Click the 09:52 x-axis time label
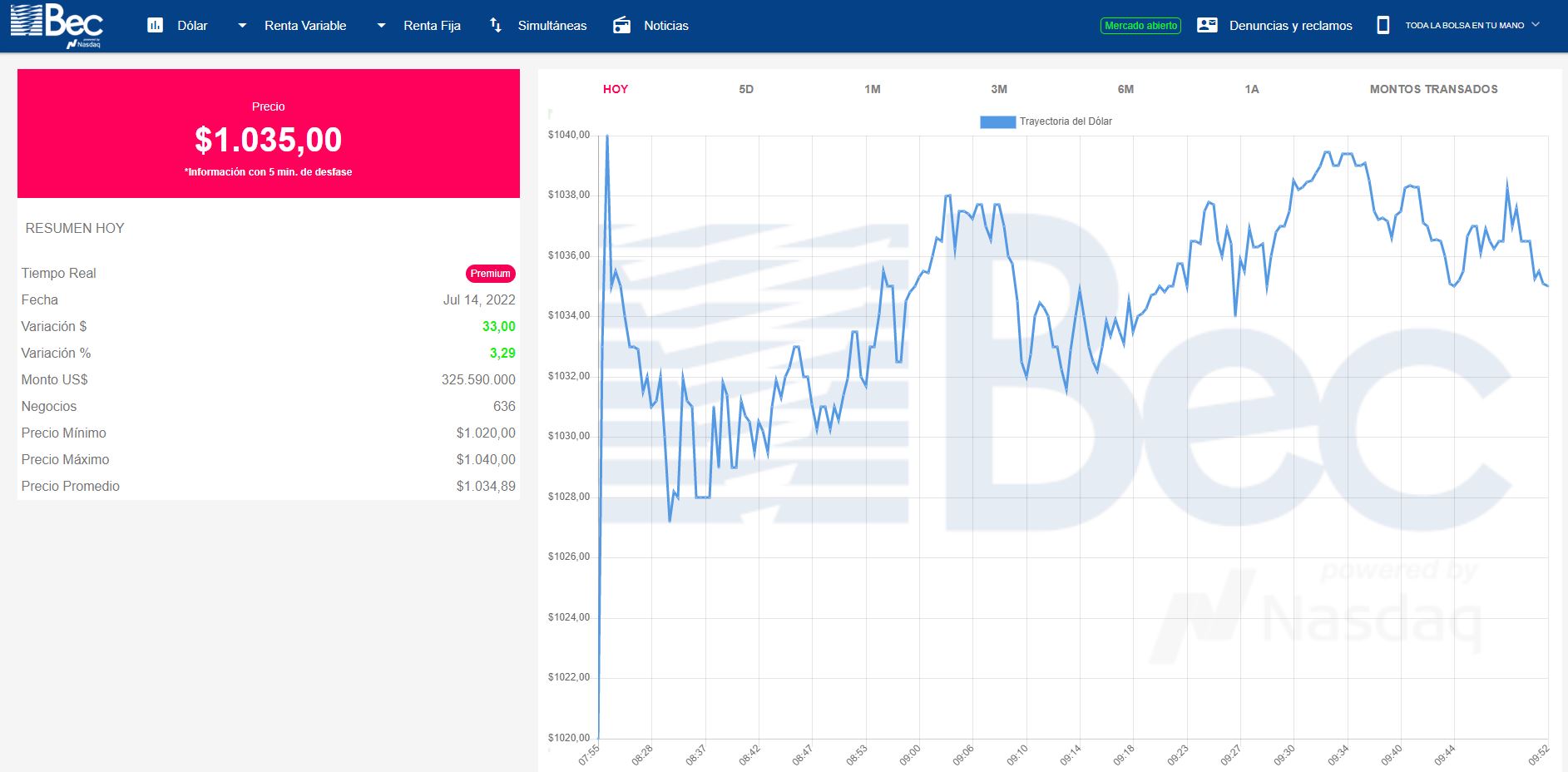The height and width of the screenshot is (772, 1568). [x=1539, y=755]
